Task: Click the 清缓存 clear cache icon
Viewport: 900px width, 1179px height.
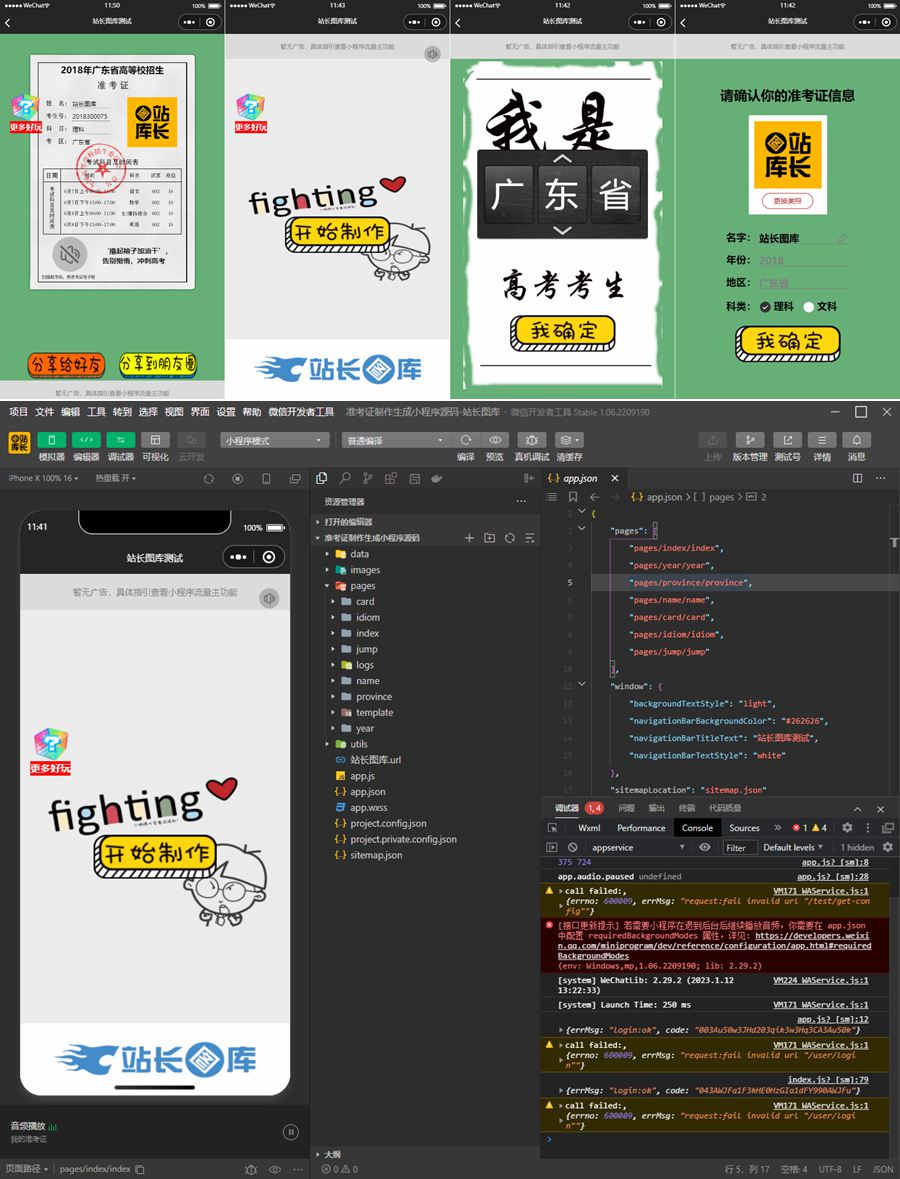Action: coord(569,440)
